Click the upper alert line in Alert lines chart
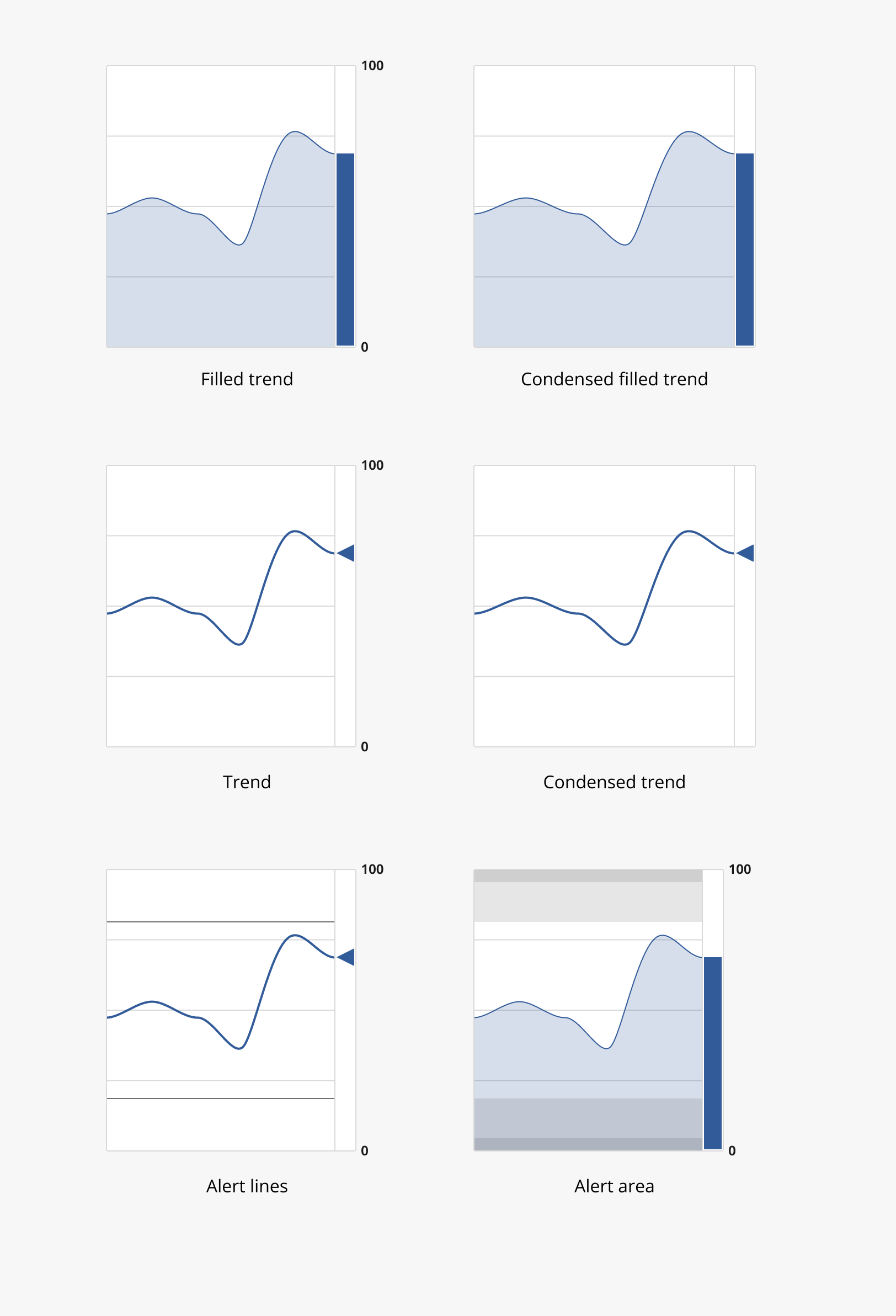Viewport: 896px width, 1316px height. coord(221,922)
